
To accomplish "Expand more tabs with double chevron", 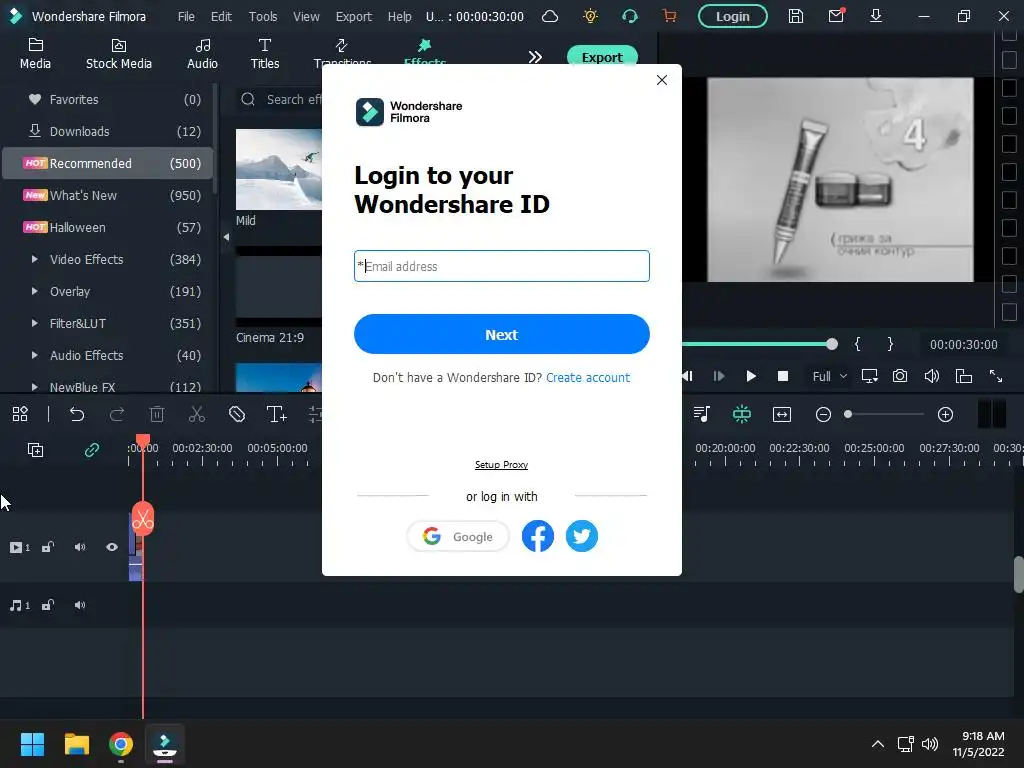I will click(x=536, y=57).
